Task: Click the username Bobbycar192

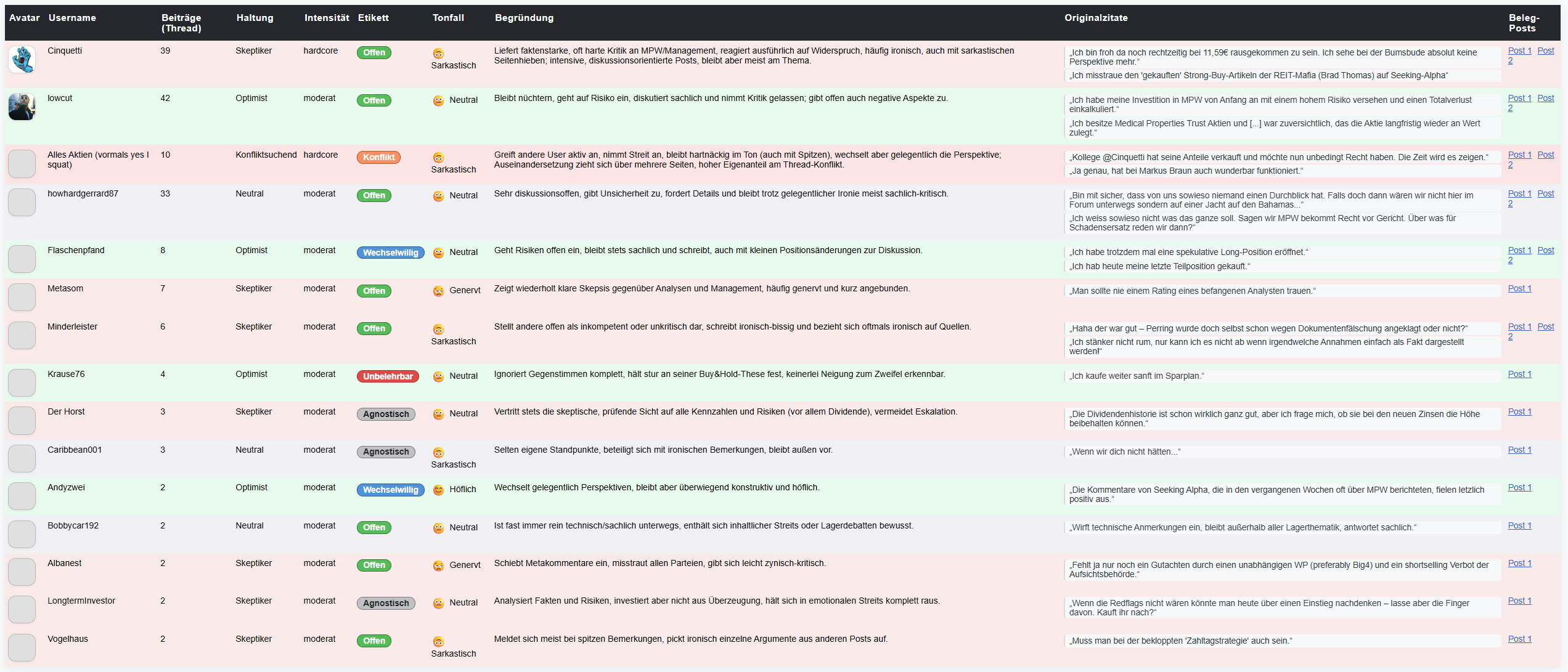Action: point(73,525)
